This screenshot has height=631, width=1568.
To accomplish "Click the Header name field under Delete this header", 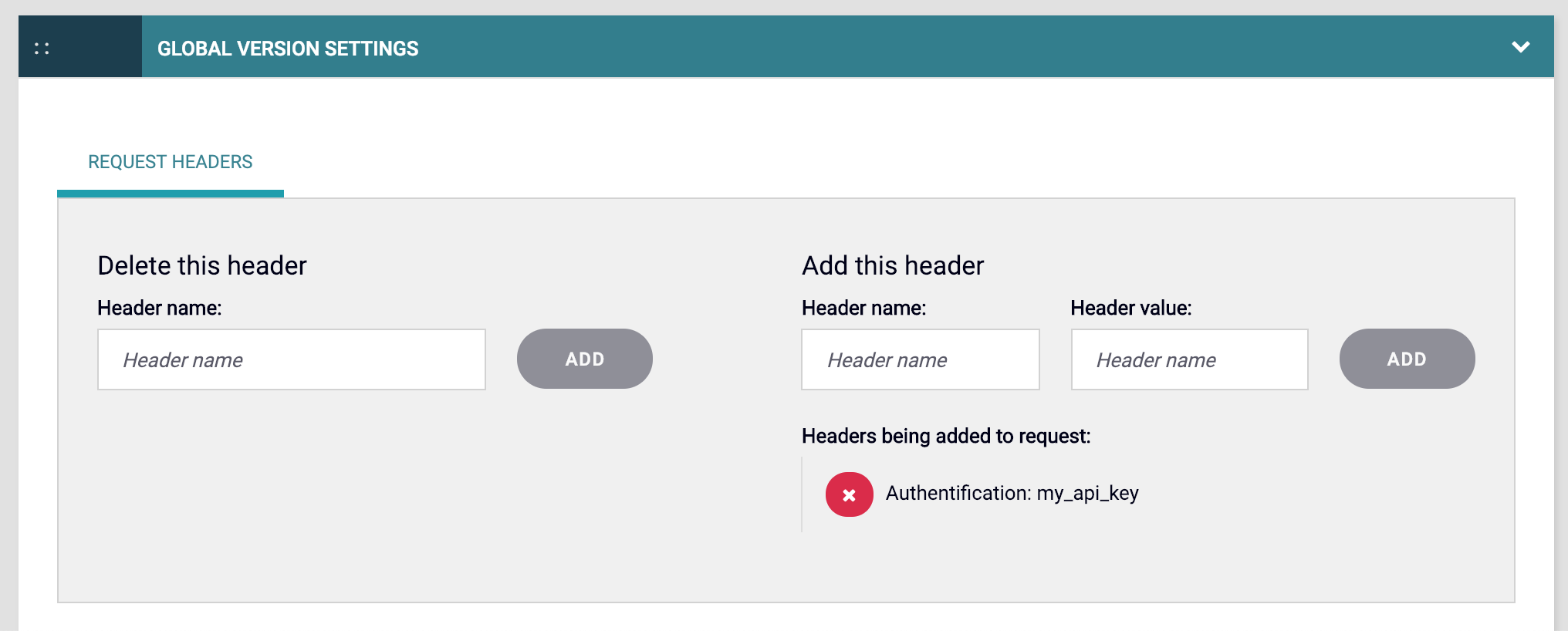I will pos(291,359).
